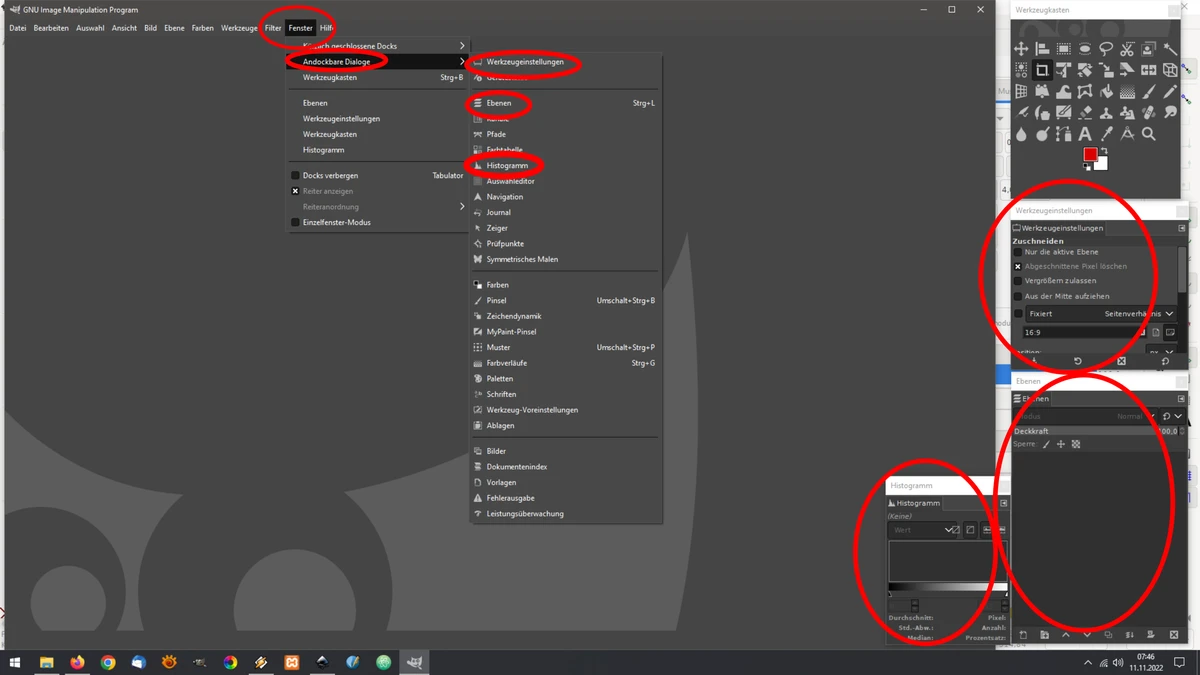The image size is (1200, 675).
Task: Select the Warp Transform wave tool
Action: 1064,91
